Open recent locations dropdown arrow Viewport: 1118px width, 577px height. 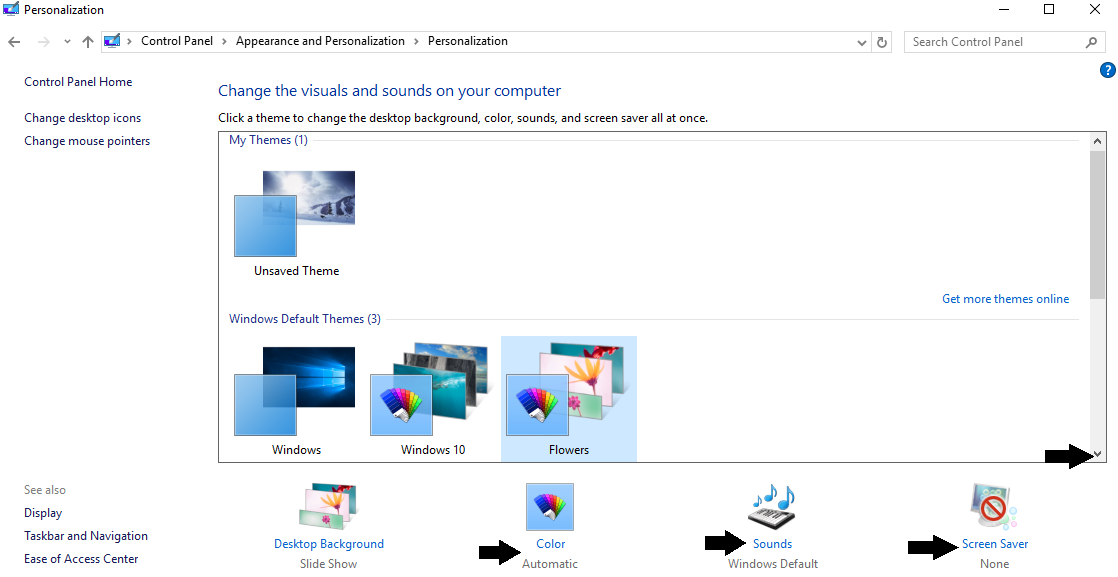click(67, 42)
